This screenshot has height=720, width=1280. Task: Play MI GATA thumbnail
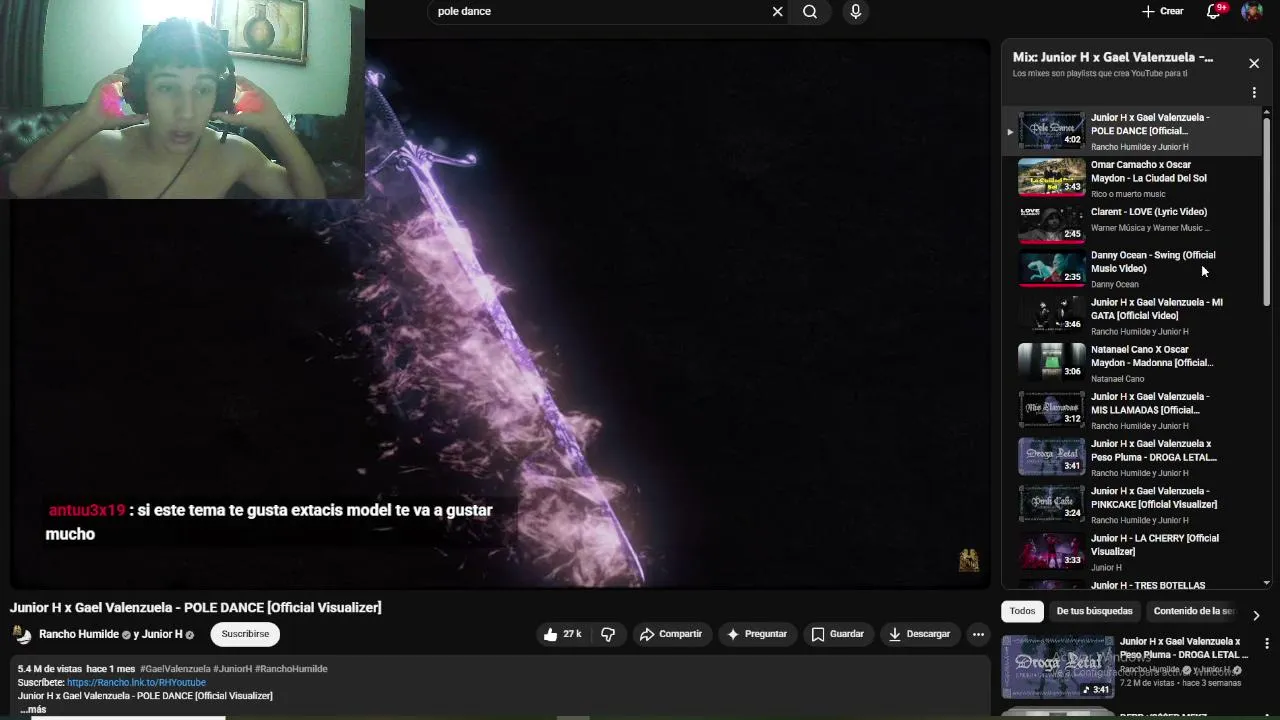point(1051,314)
